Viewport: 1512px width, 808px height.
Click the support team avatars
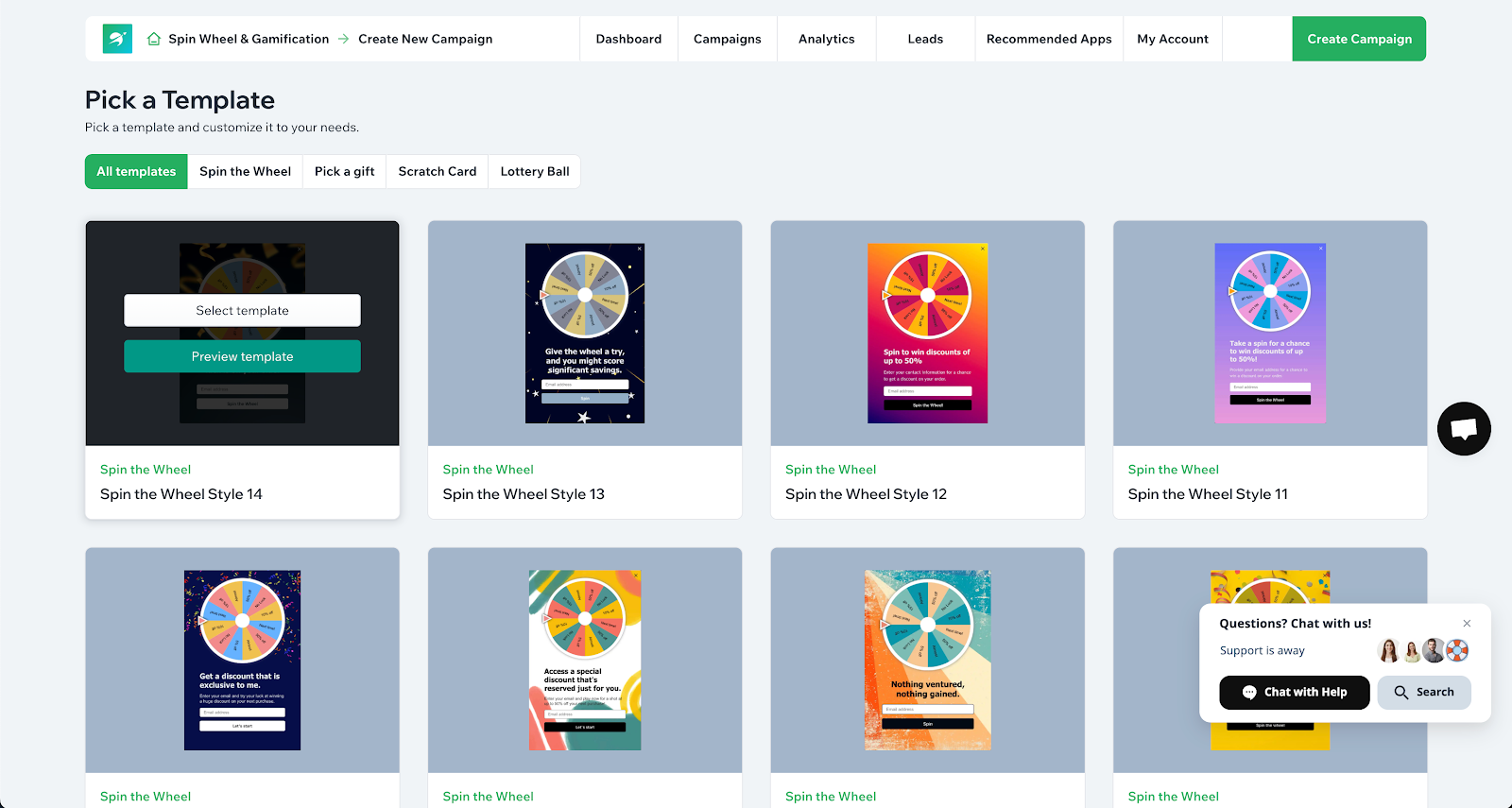1423,650
